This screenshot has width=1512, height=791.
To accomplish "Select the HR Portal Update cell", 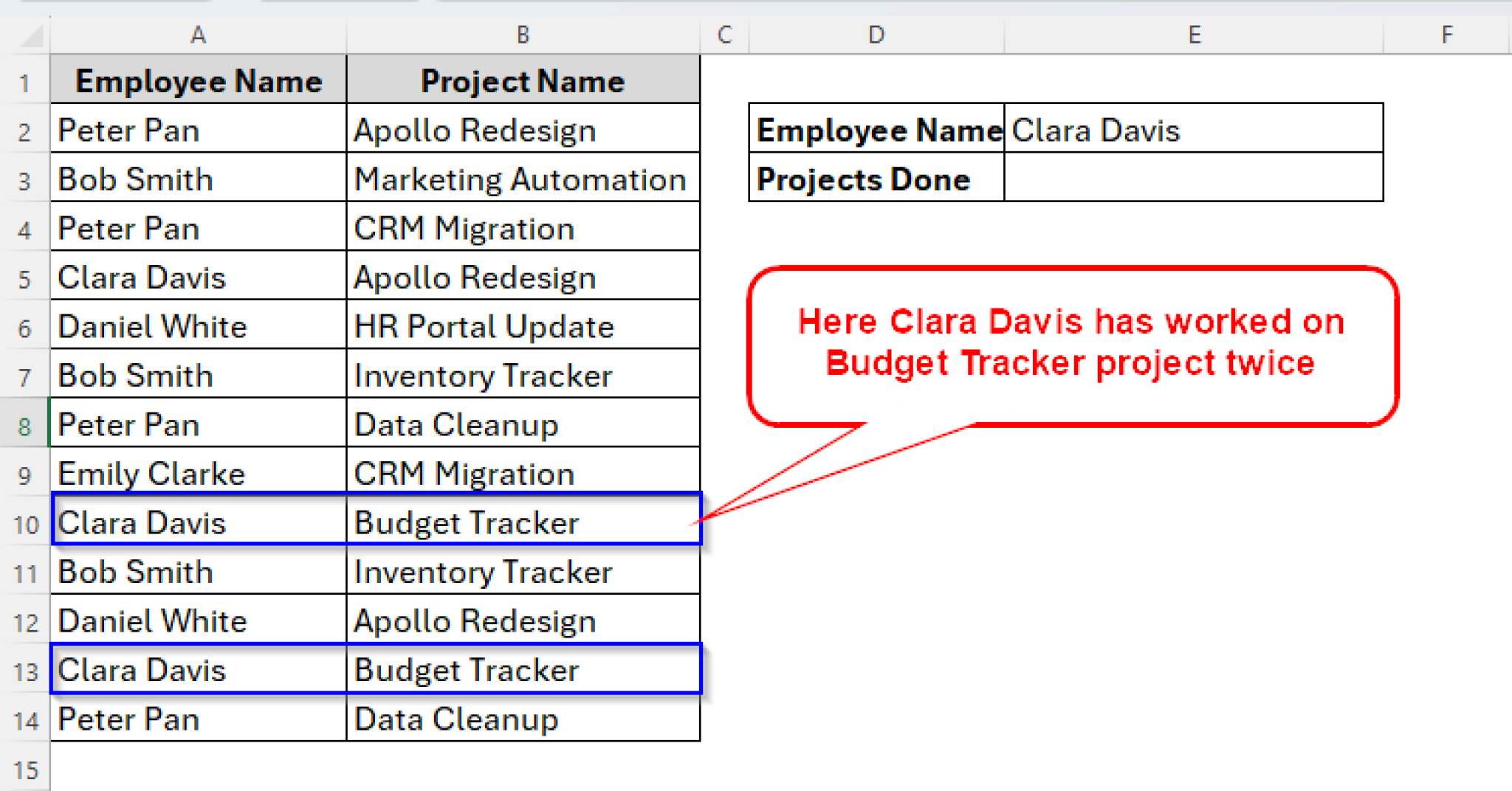I will (522, 325).
